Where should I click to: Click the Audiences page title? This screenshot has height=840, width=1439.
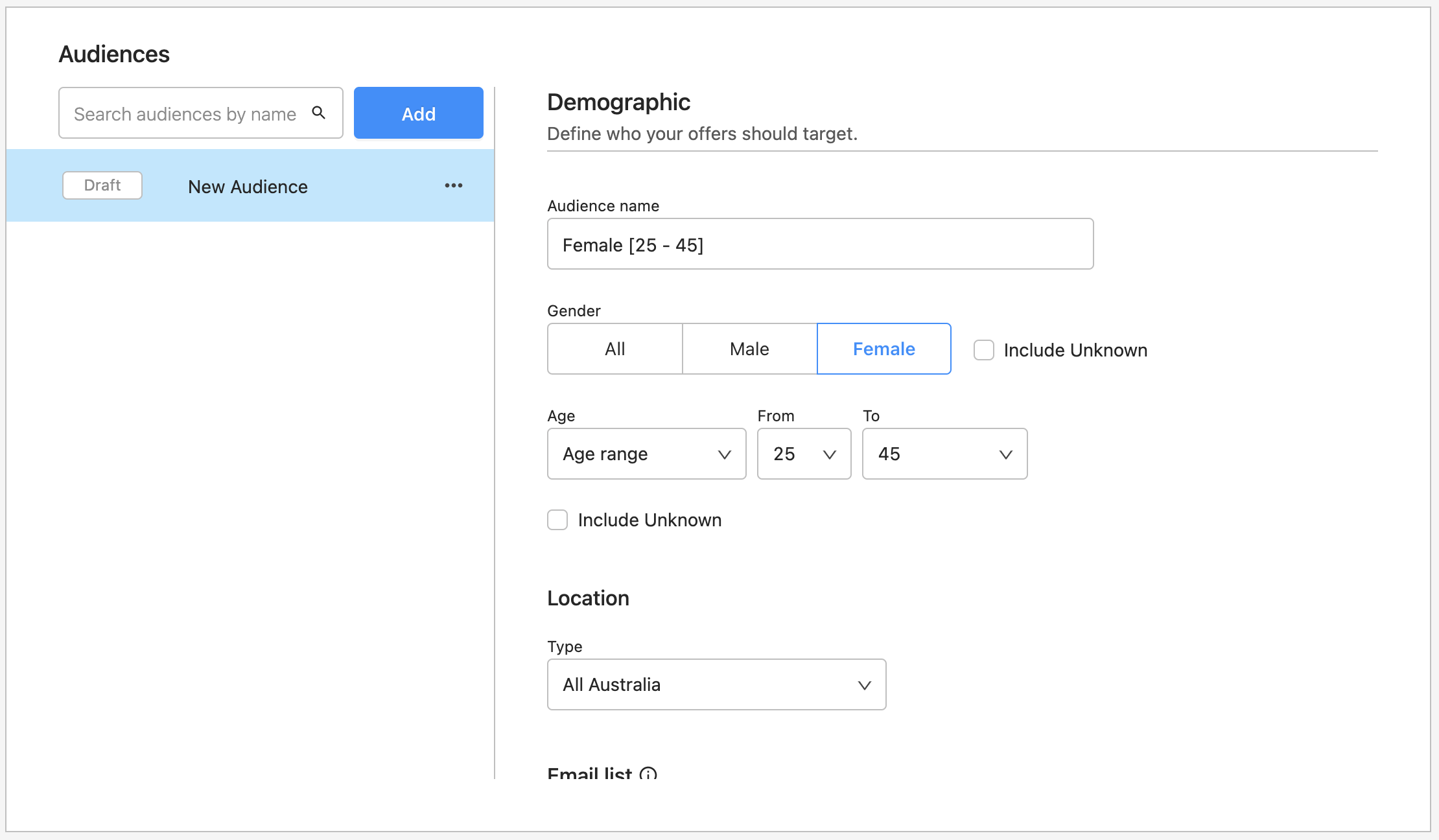(114, 54)
